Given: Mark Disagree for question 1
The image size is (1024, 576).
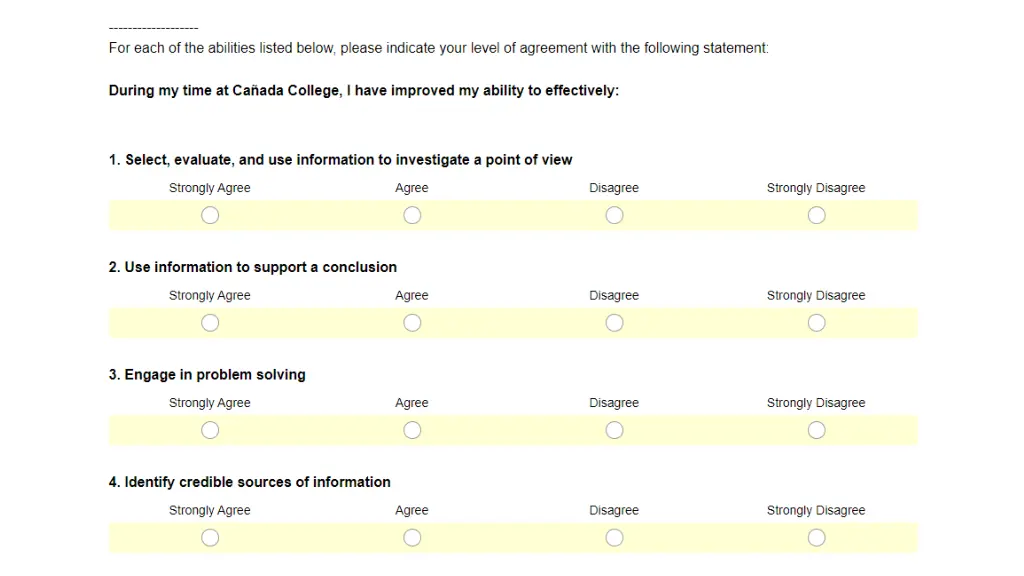Looking at the screenshot, I should pyautogui.click(x=614, y=215).
